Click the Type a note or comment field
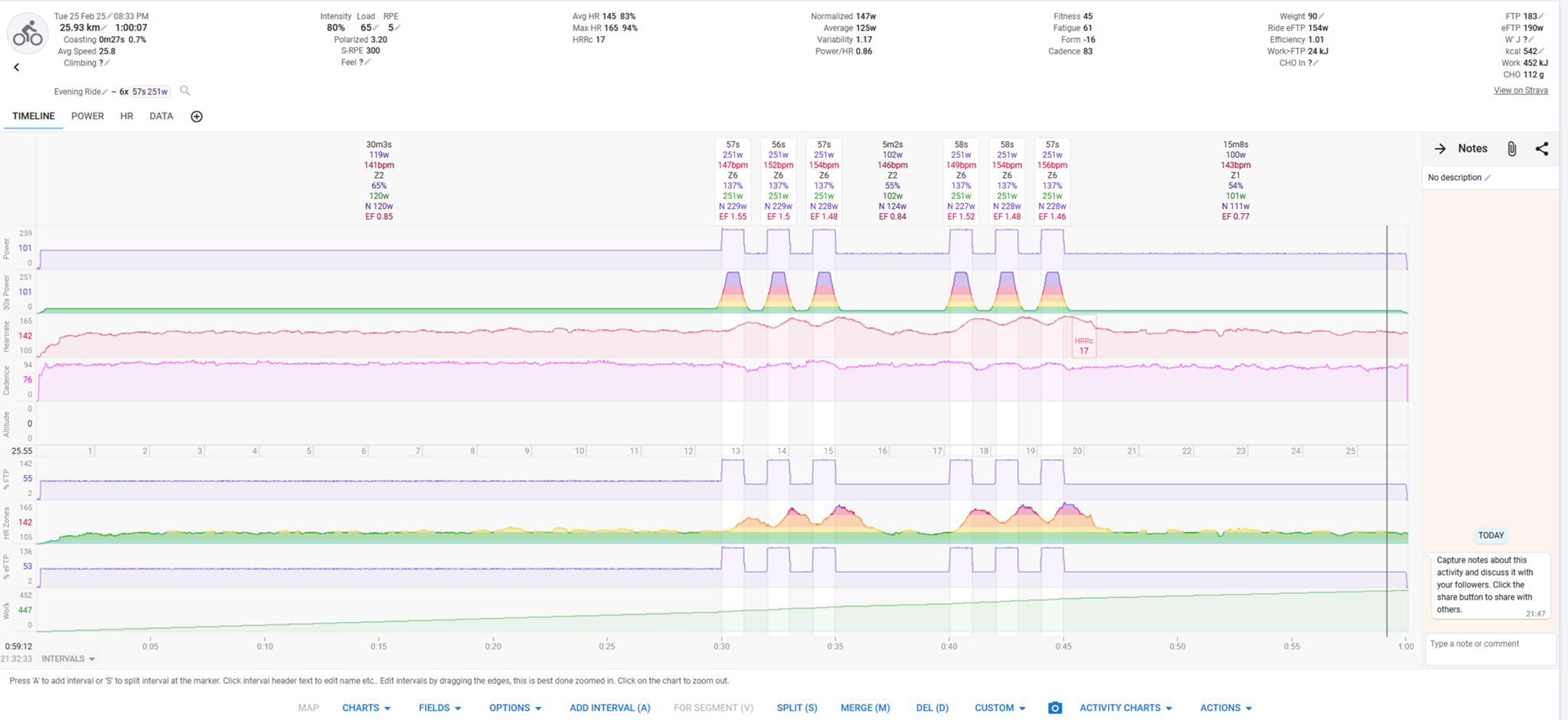 pos(1490,649)
